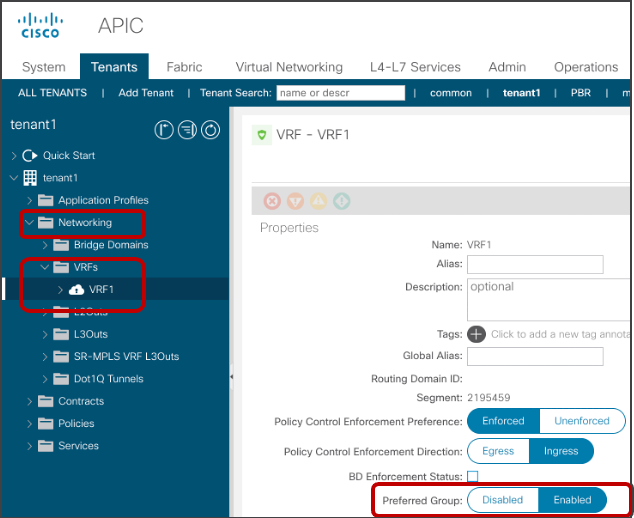This screenshot has width=634, height=518.
Task: Open the Tenants tab
Action: pos(114,67)
